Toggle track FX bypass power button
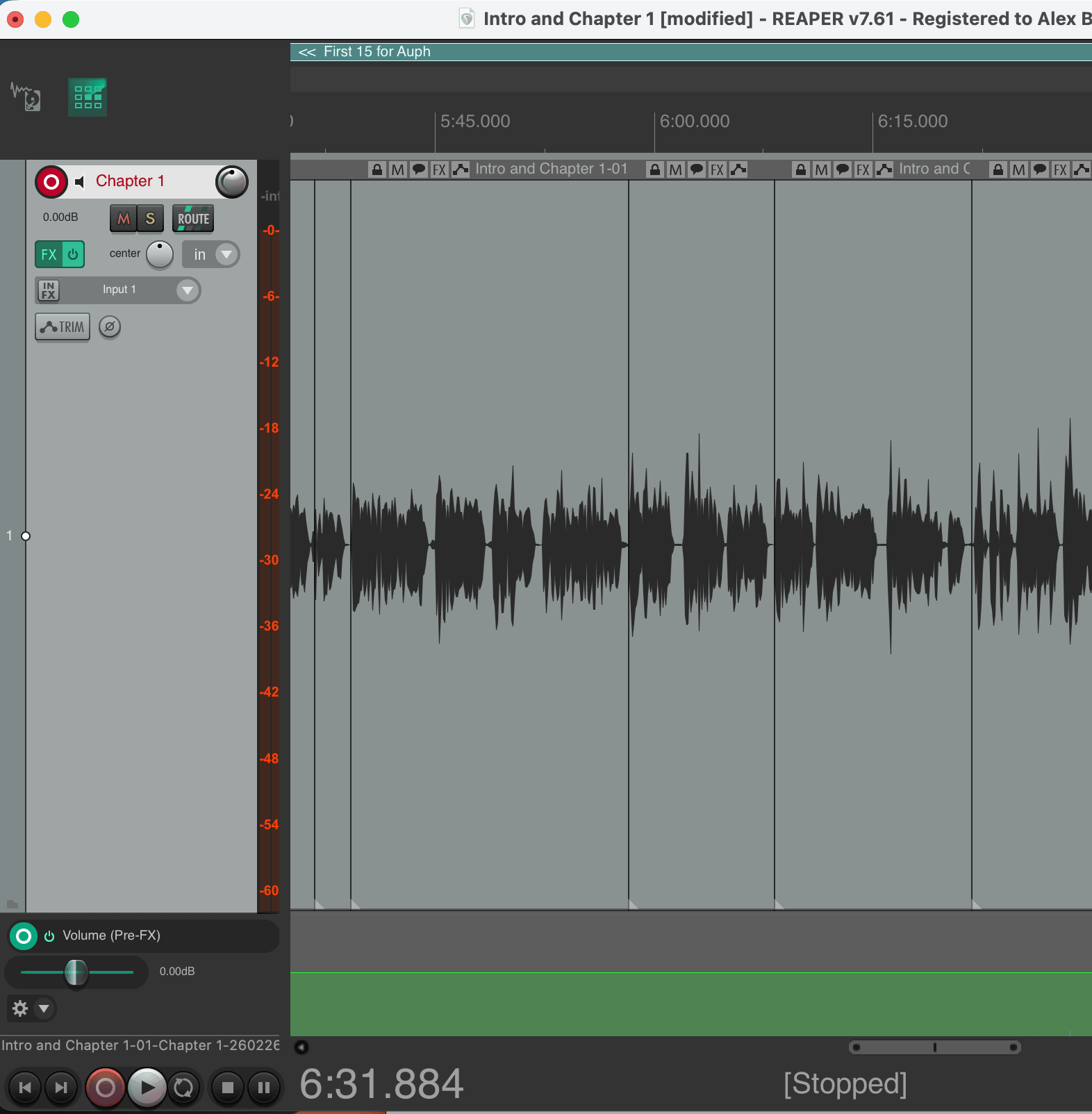The width and height of the screenshot is (1092, 1114). (x=73, y=255)
